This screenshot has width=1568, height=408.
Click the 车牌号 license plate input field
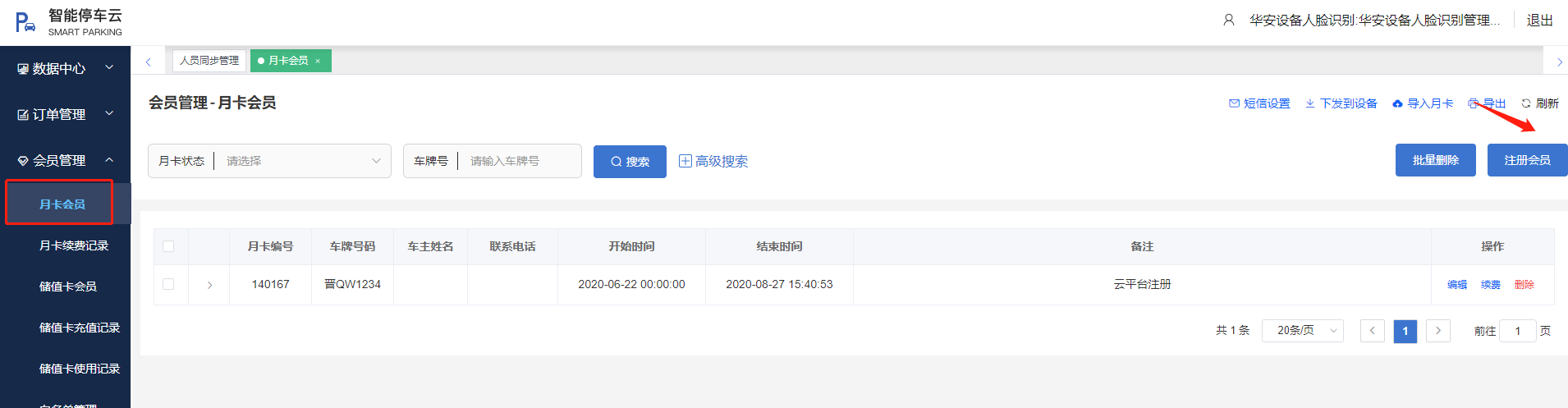[x=519, y=161]
